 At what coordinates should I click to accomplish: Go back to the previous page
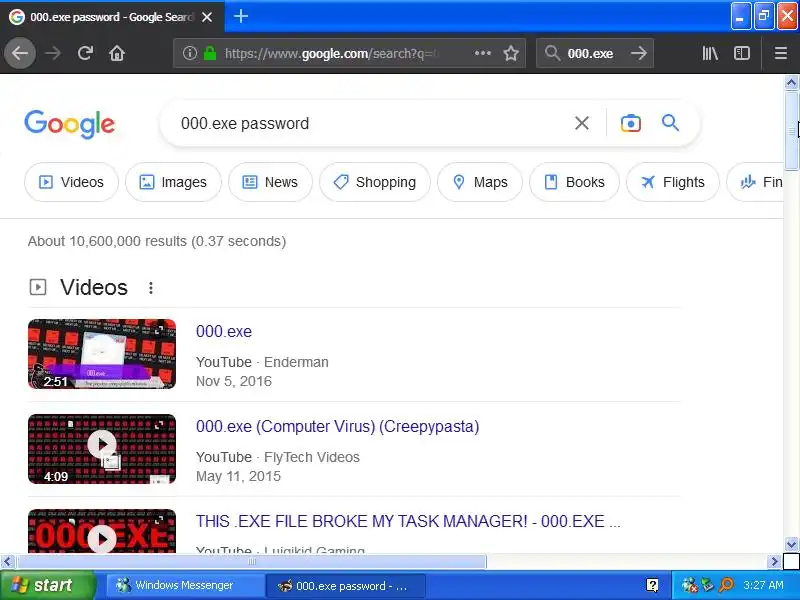pos(20,53)
